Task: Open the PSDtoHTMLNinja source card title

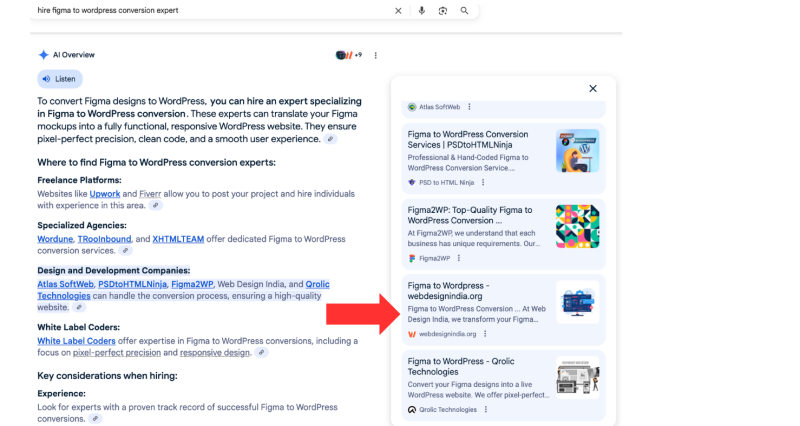Action: click(468, 139)
